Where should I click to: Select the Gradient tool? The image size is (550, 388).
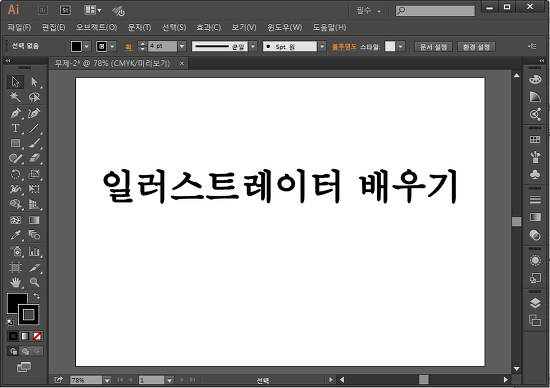click(x=34, y=220)
